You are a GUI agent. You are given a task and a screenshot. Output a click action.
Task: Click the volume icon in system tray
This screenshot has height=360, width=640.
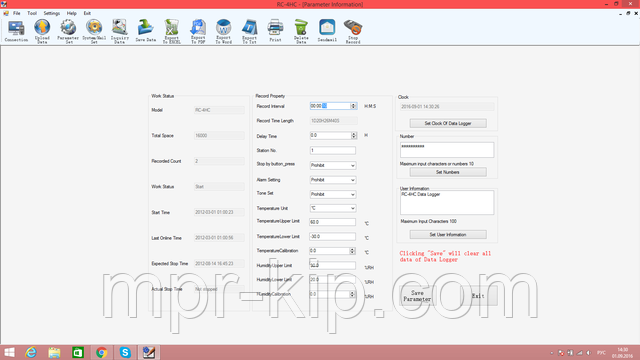(x=589, y=353)
